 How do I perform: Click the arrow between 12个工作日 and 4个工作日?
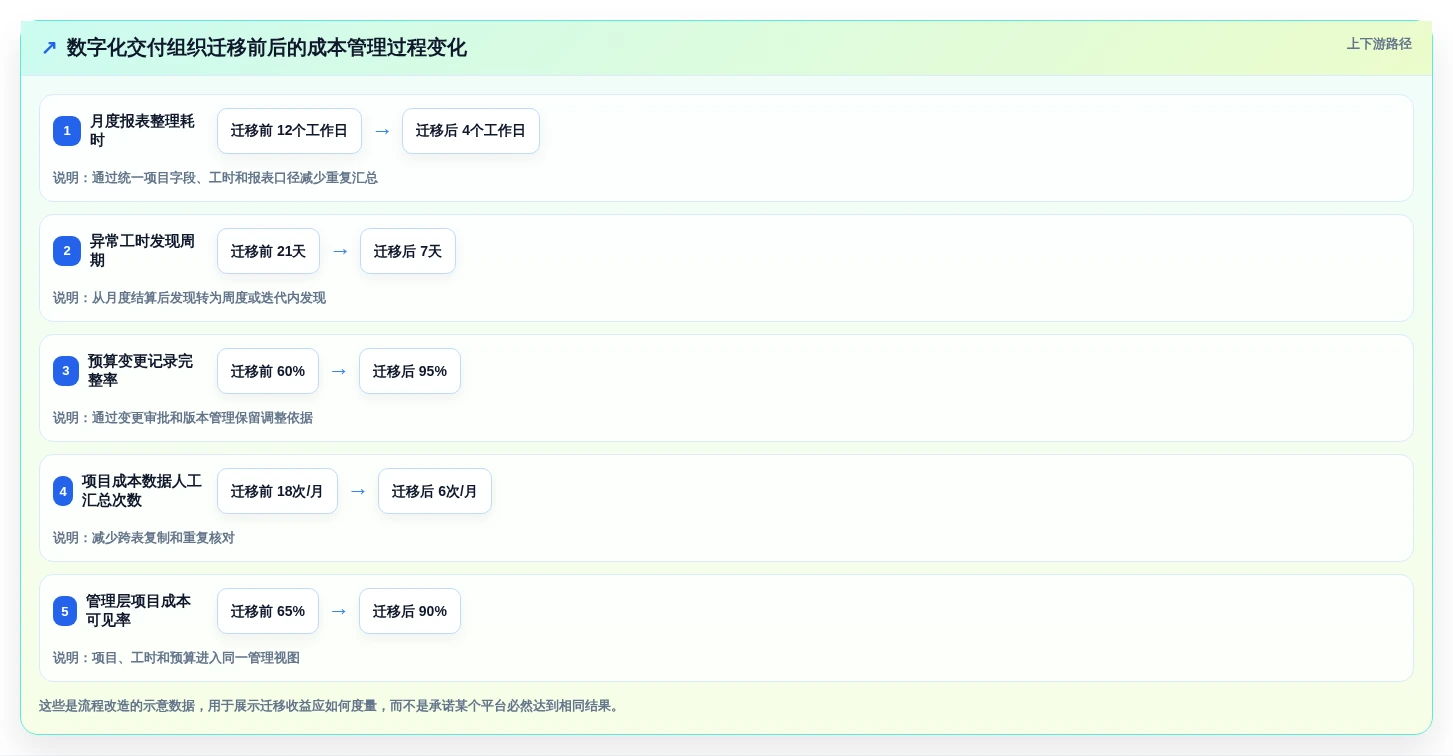click(x=382, y=131)
